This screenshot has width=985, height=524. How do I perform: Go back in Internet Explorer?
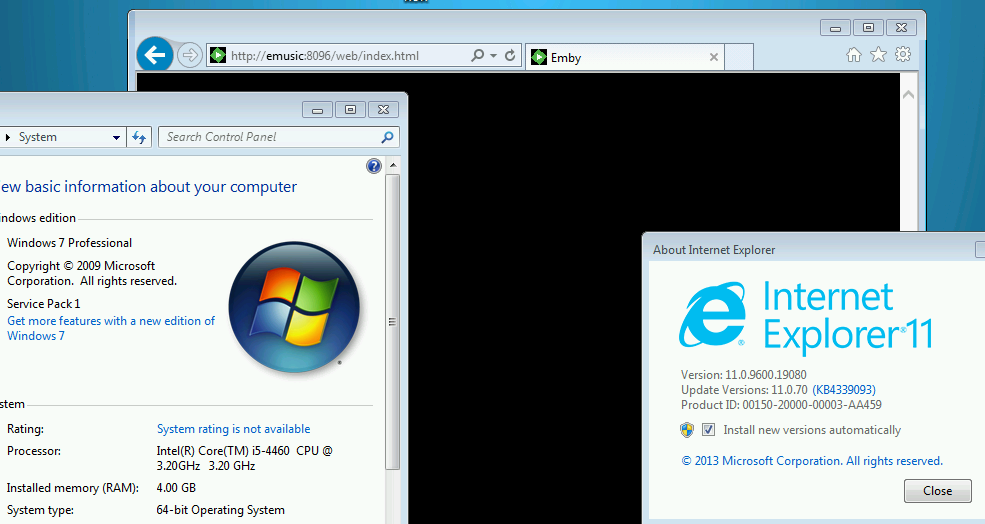[155, 55]
